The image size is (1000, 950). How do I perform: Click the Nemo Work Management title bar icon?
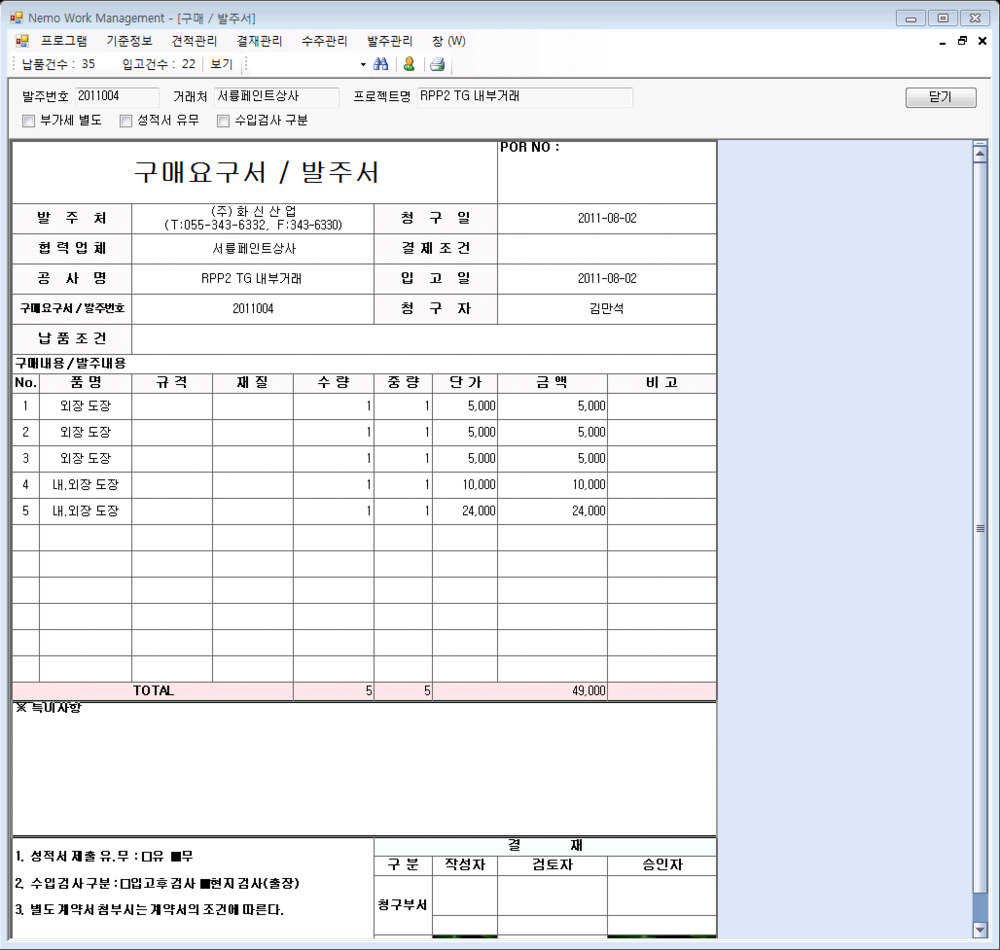click(x=16, y=18)
